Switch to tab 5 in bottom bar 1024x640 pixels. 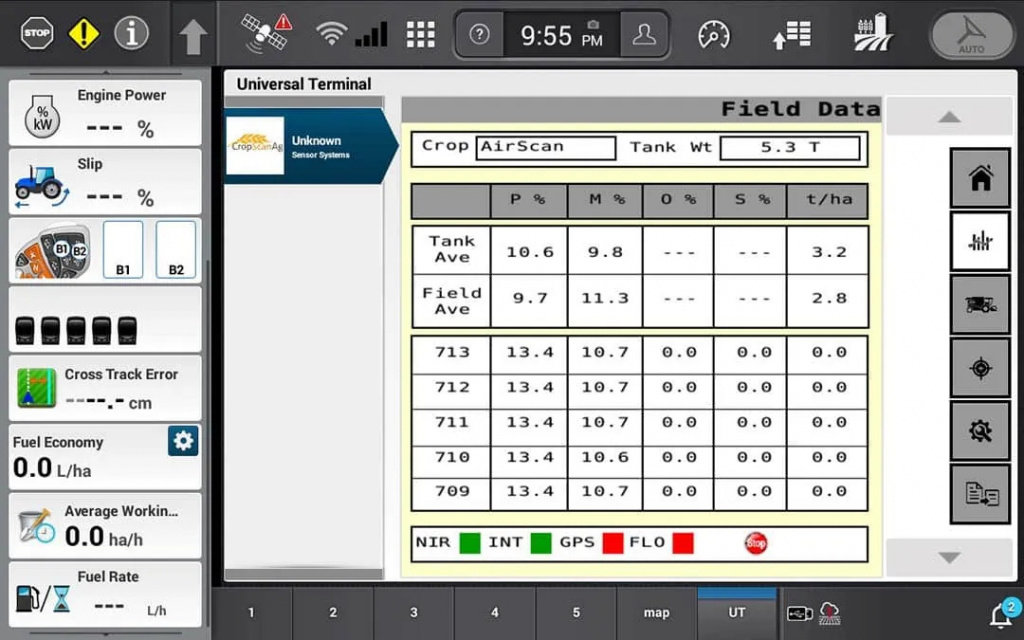coord(576,613)
